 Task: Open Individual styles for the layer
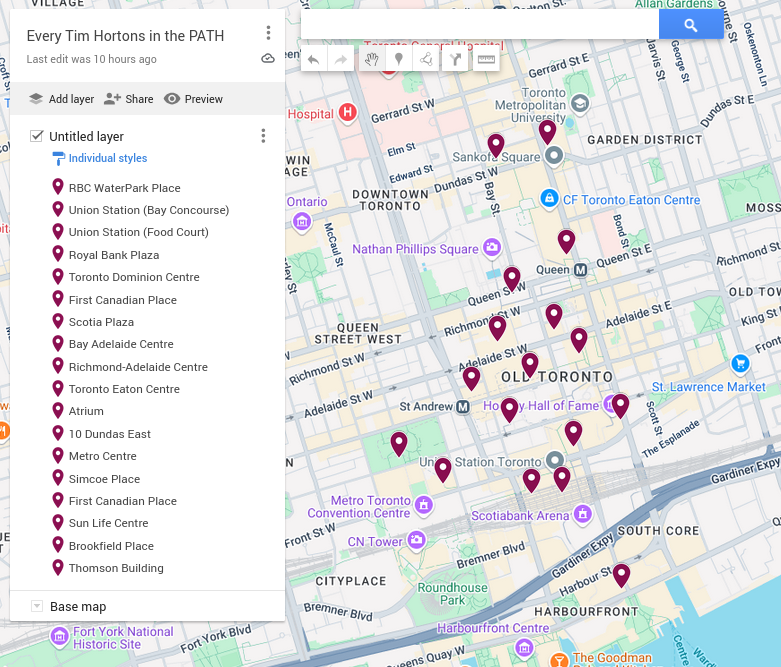pyautogui.click(x=107, y=158)
